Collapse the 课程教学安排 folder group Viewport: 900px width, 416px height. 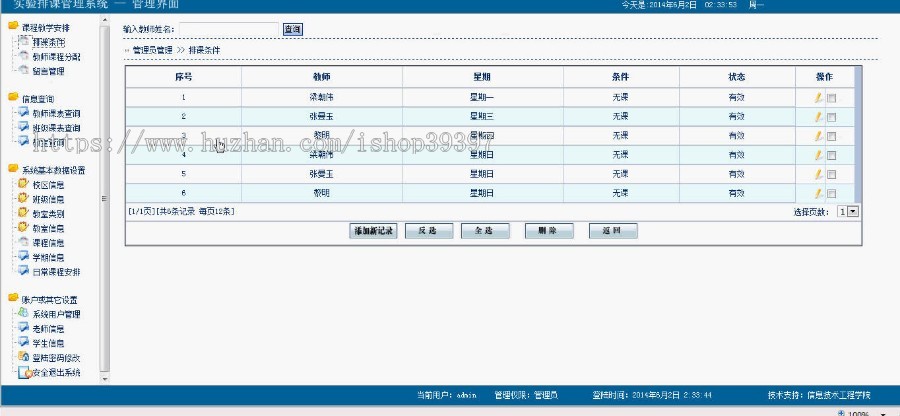click(13, 26)
